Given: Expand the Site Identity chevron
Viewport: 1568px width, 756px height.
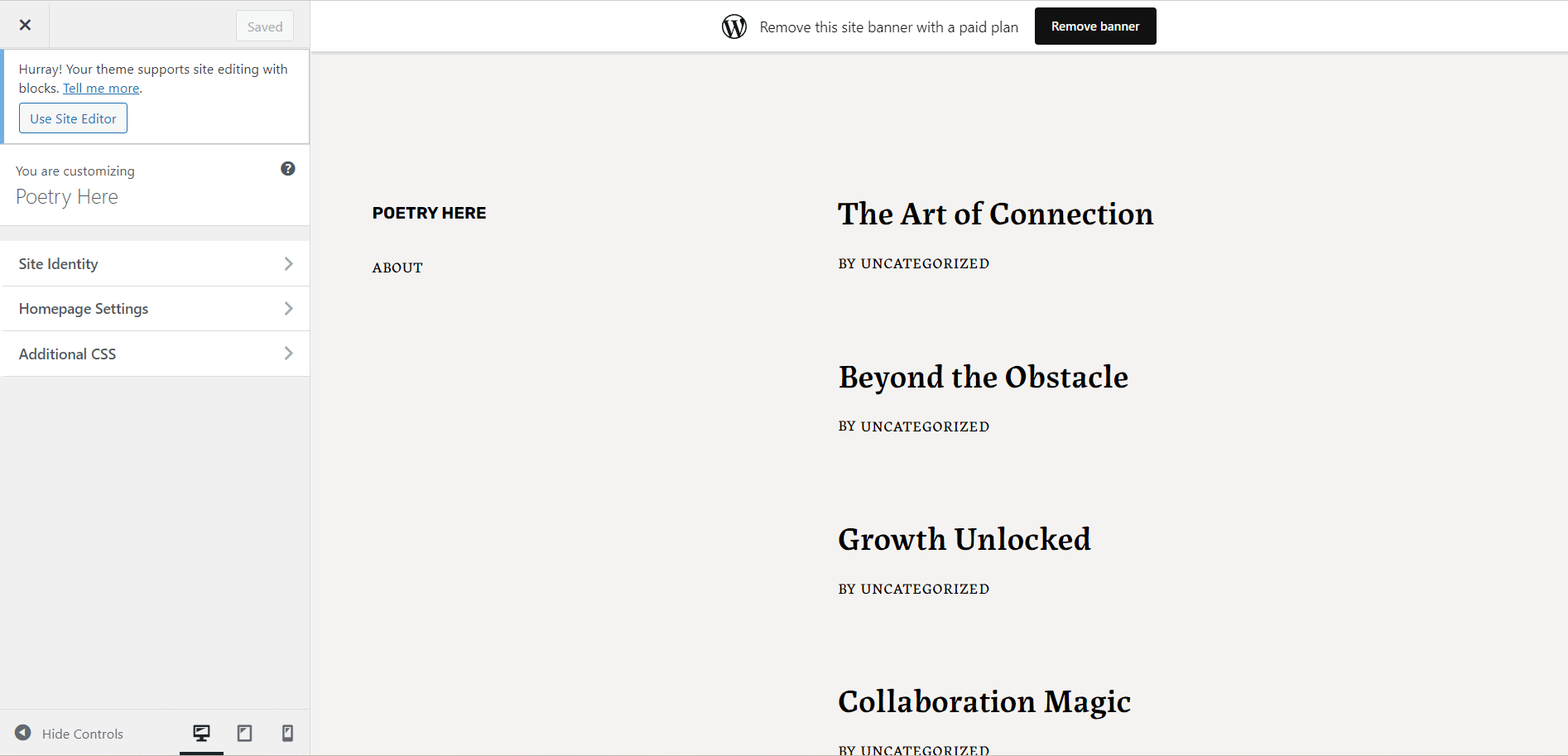Looking at the screenshot, I should [288, 263].
